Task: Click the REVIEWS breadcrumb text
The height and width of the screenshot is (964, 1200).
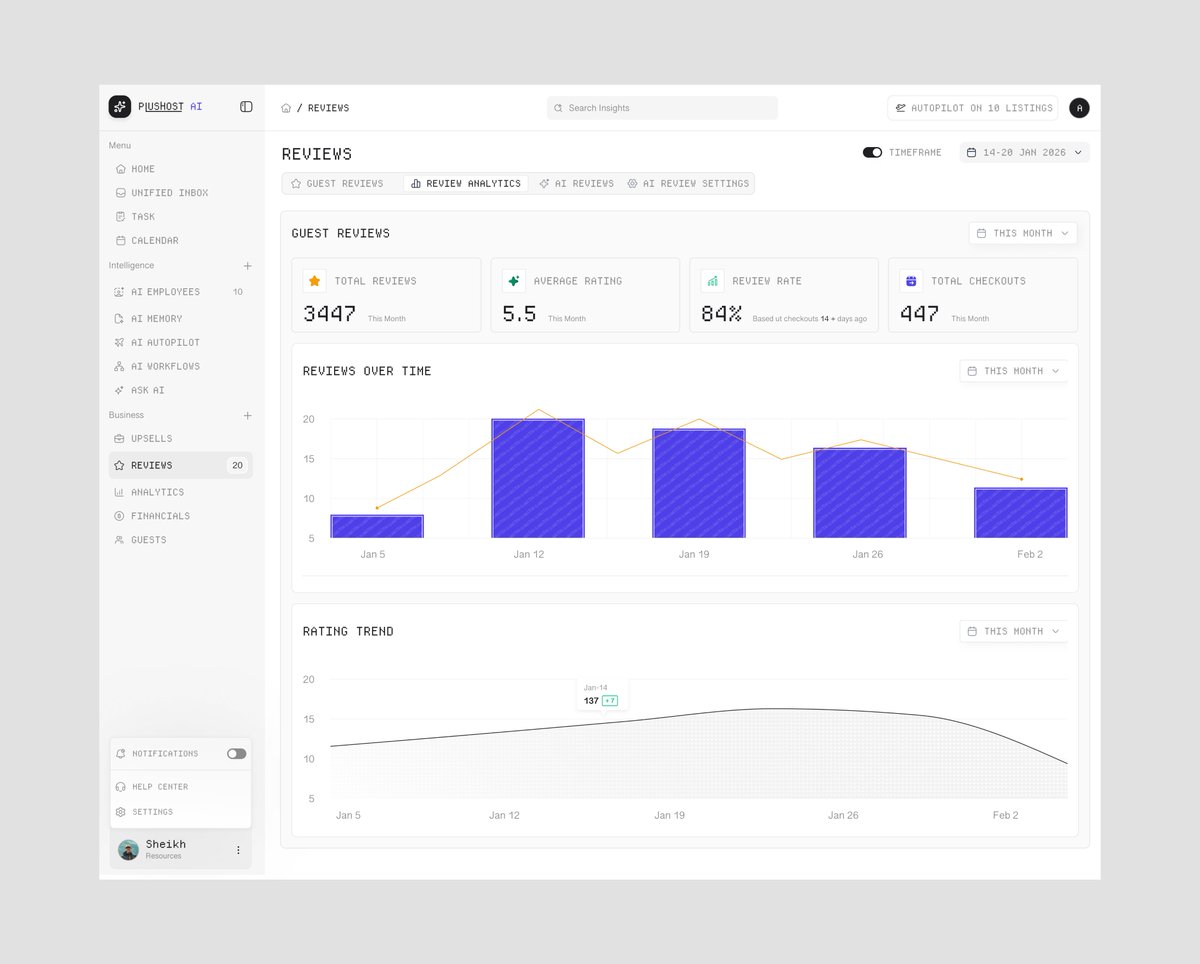Action: (x=328, y=108)
